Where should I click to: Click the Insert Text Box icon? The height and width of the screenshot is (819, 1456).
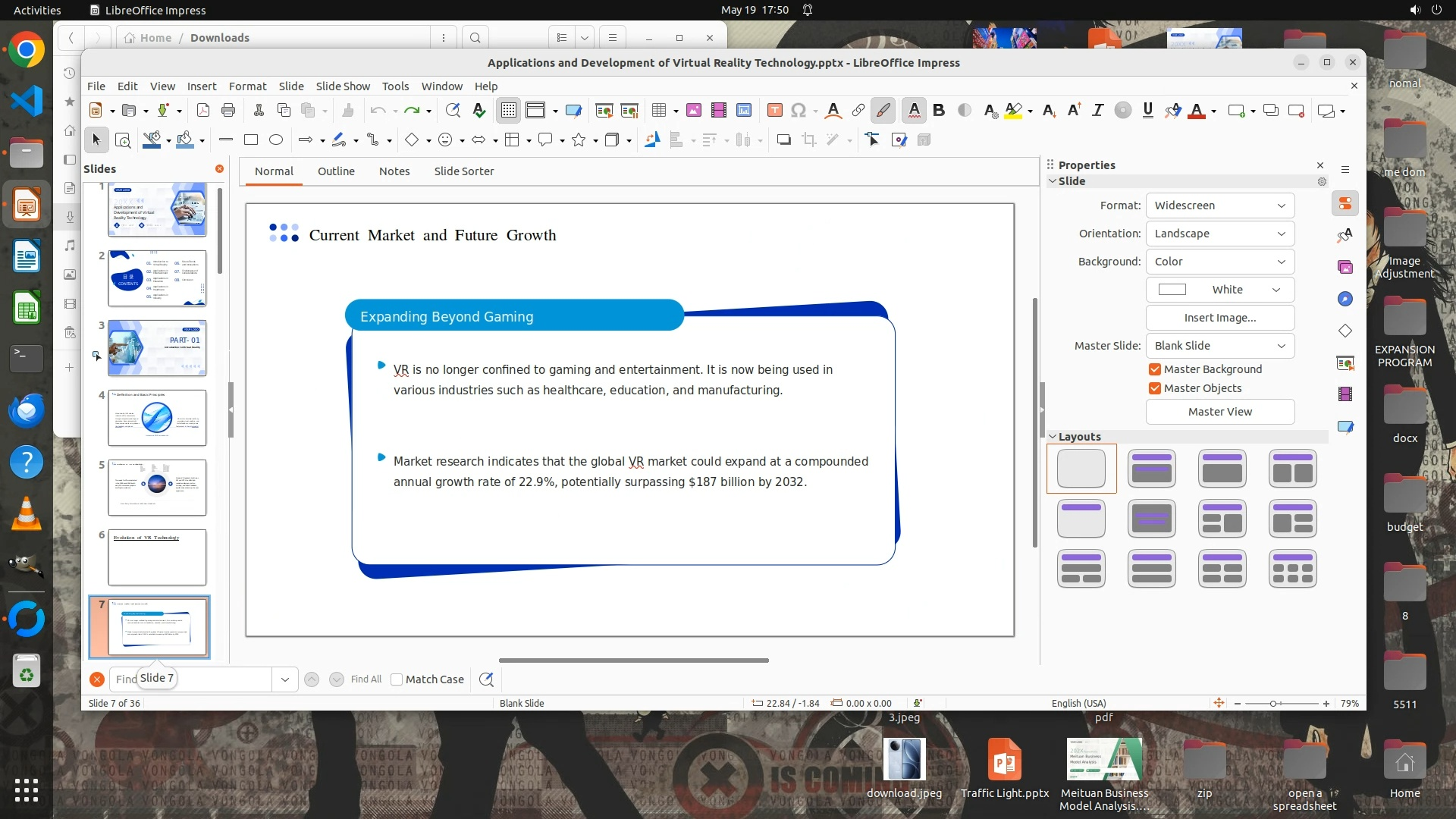point(774,111)
